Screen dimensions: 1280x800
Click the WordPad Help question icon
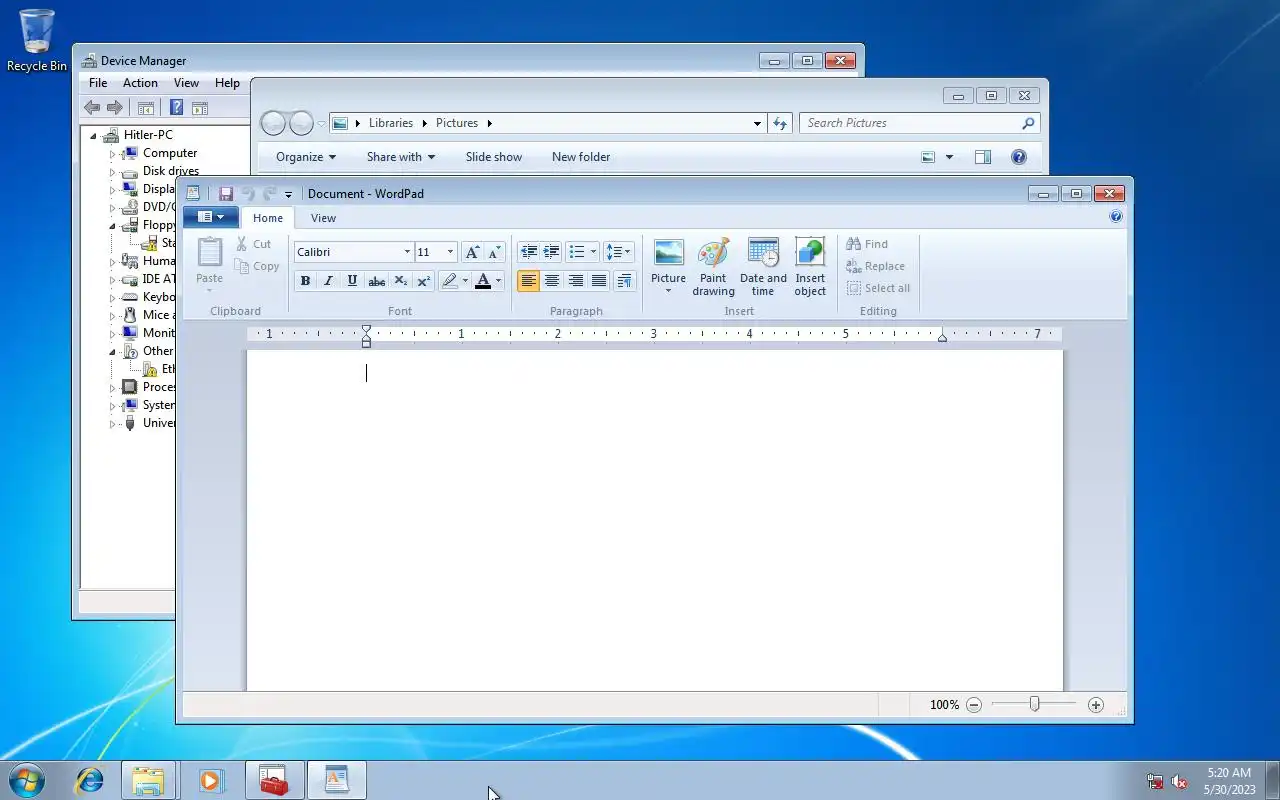pos(1116,216)
